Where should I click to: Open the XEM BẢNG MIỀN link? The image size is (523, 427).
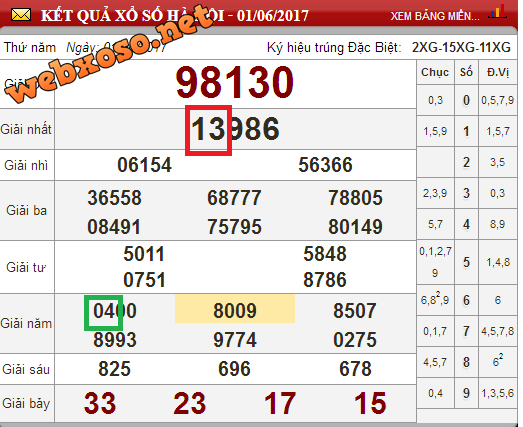435,16
